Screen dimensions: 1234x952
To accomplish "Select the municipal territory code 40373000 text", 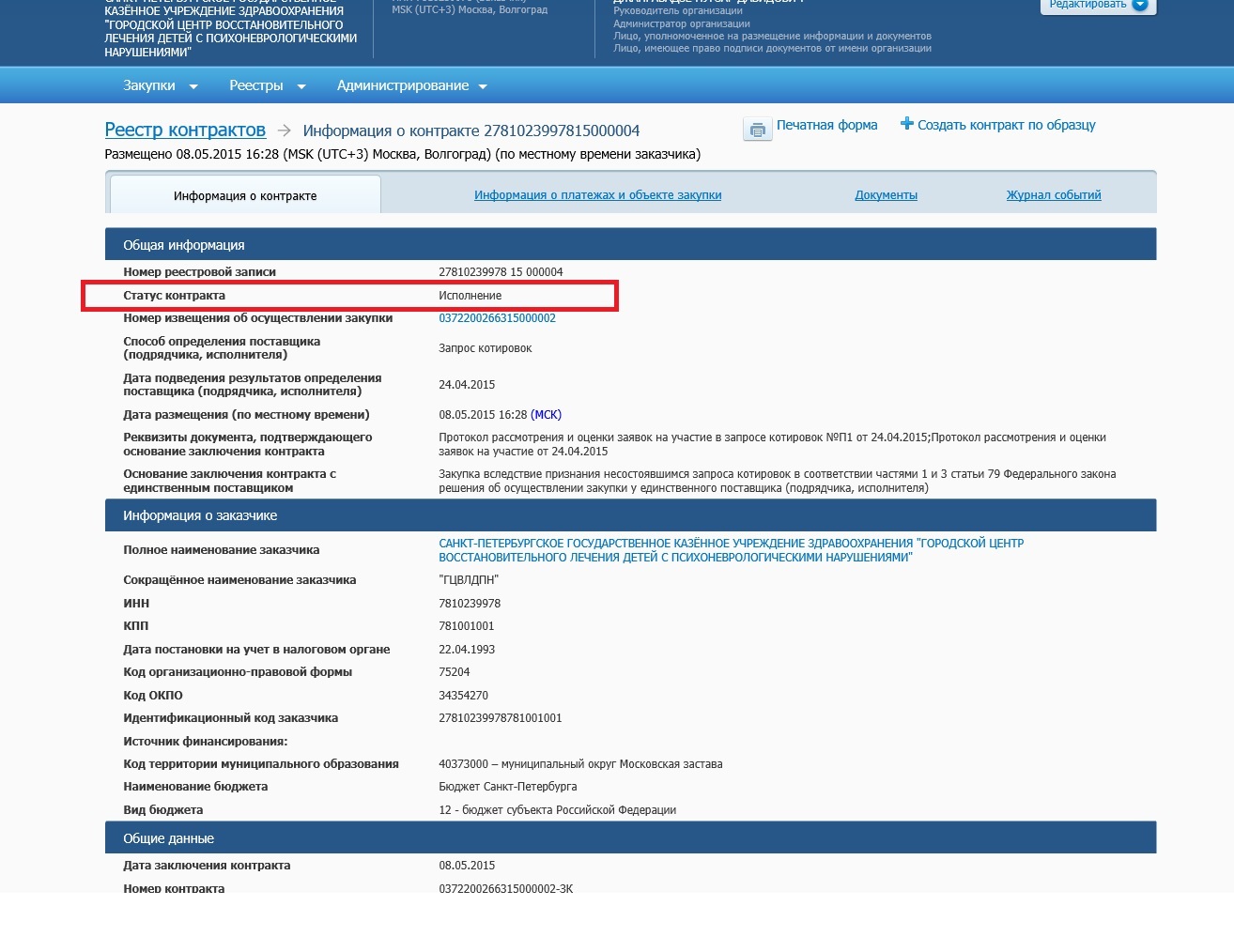I will click(580, 764).
